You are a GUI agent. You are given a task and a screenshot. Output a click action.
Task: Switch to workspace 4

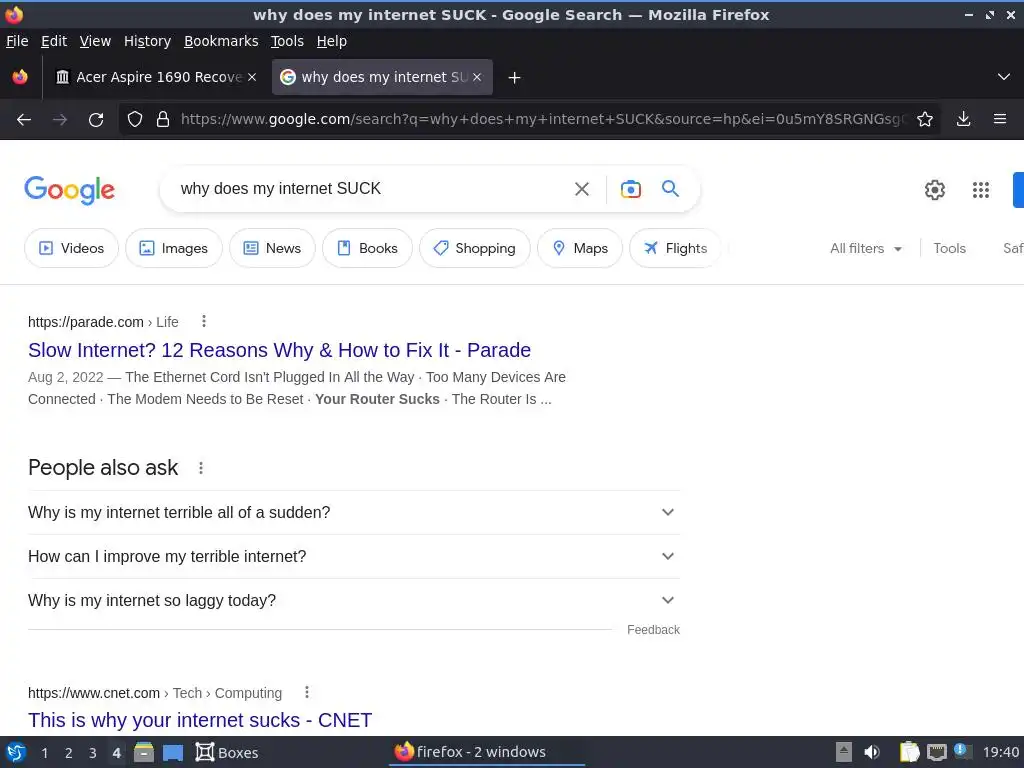(117, 753)
